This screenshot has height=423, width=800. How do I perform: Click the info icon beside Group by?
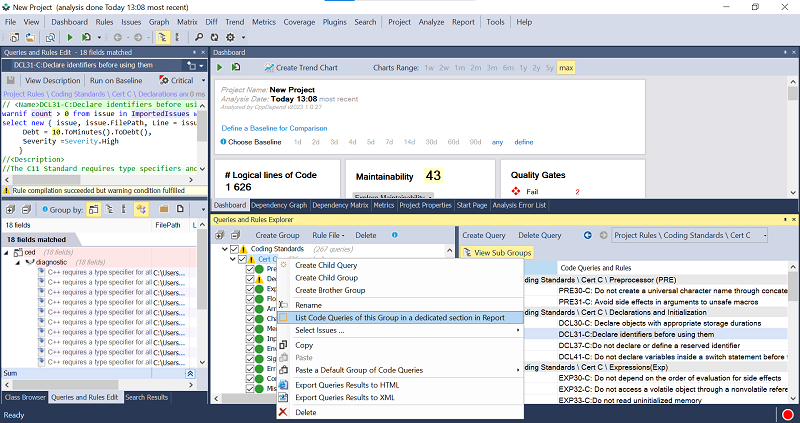45,209
